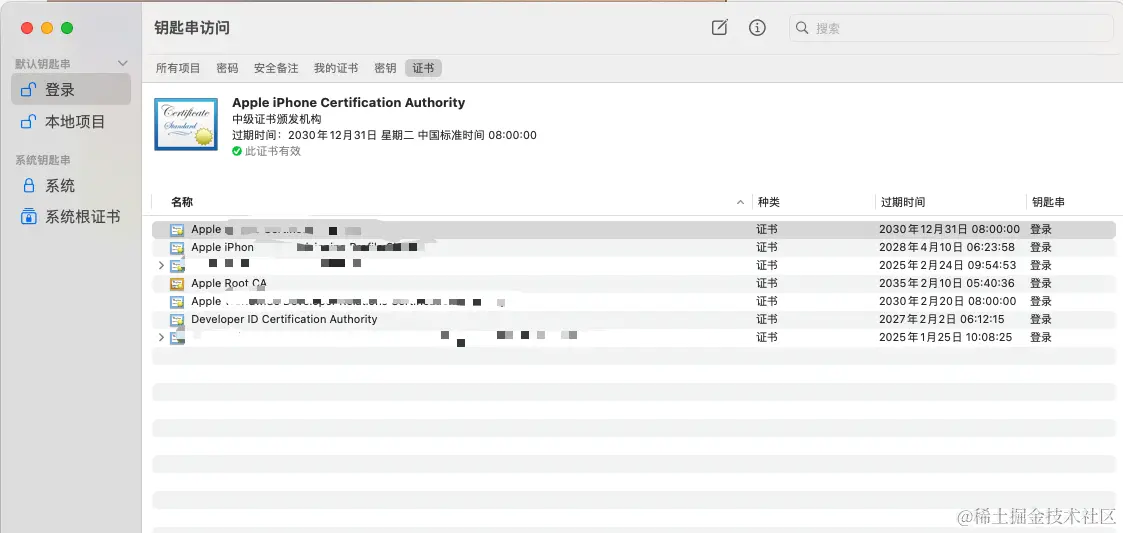Click the green zoom window button
1123x533 pixels.
tap(67, 28)
